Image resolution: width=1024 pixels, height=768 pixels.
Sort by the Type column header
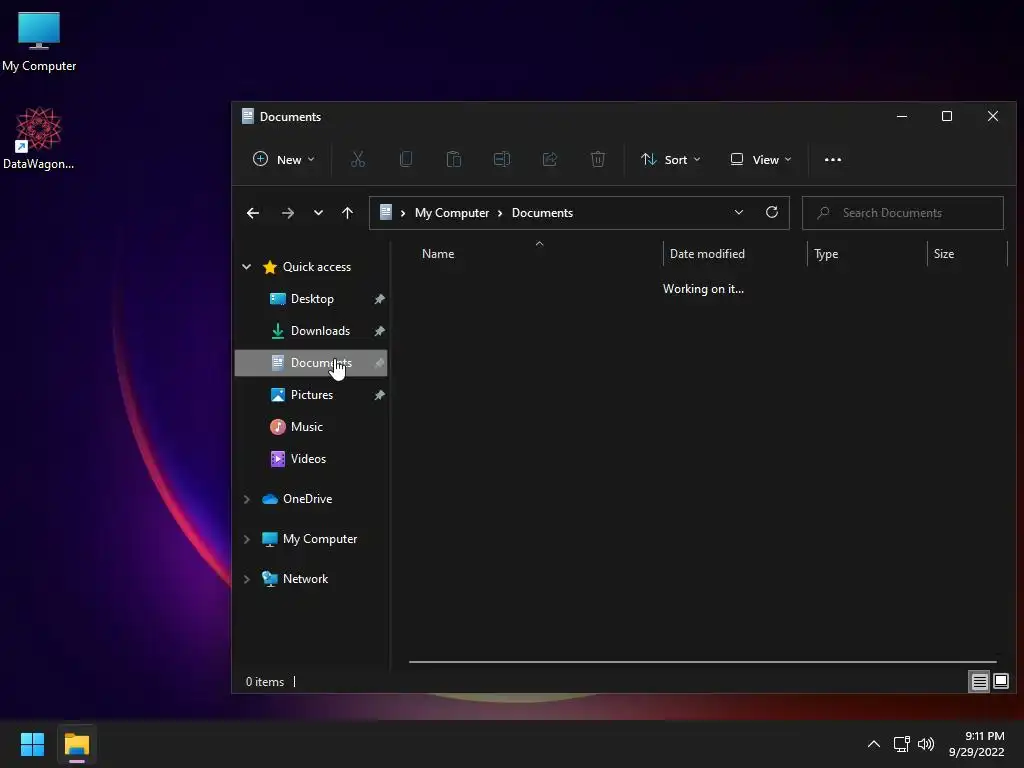pyautogui.click(x=826, y=254)
